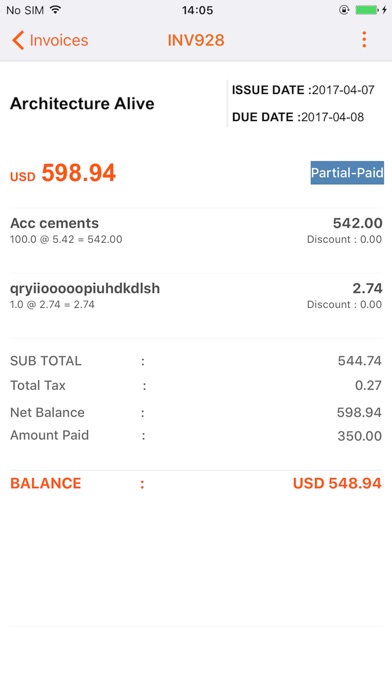The width and height of the screenshot is (392, 696).
Task: Tap the Amount Paid 350.00 row
Action: pos(196,435)
